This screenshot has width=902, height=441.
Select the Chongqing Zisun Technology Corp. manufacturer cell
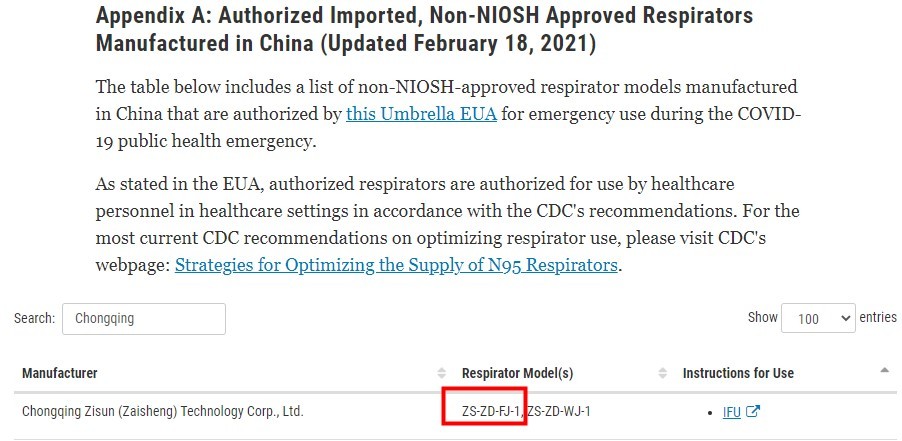click(163, 412)
